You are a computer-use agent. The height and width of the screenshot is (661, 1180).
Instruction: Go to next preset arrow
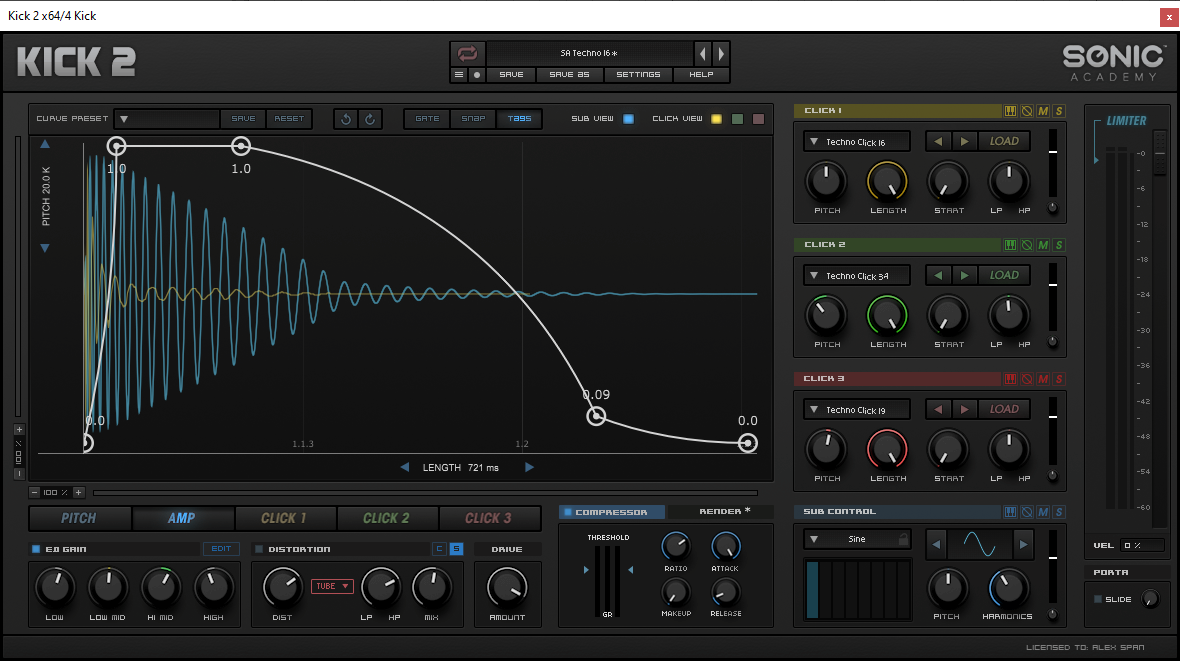[721, 53]
